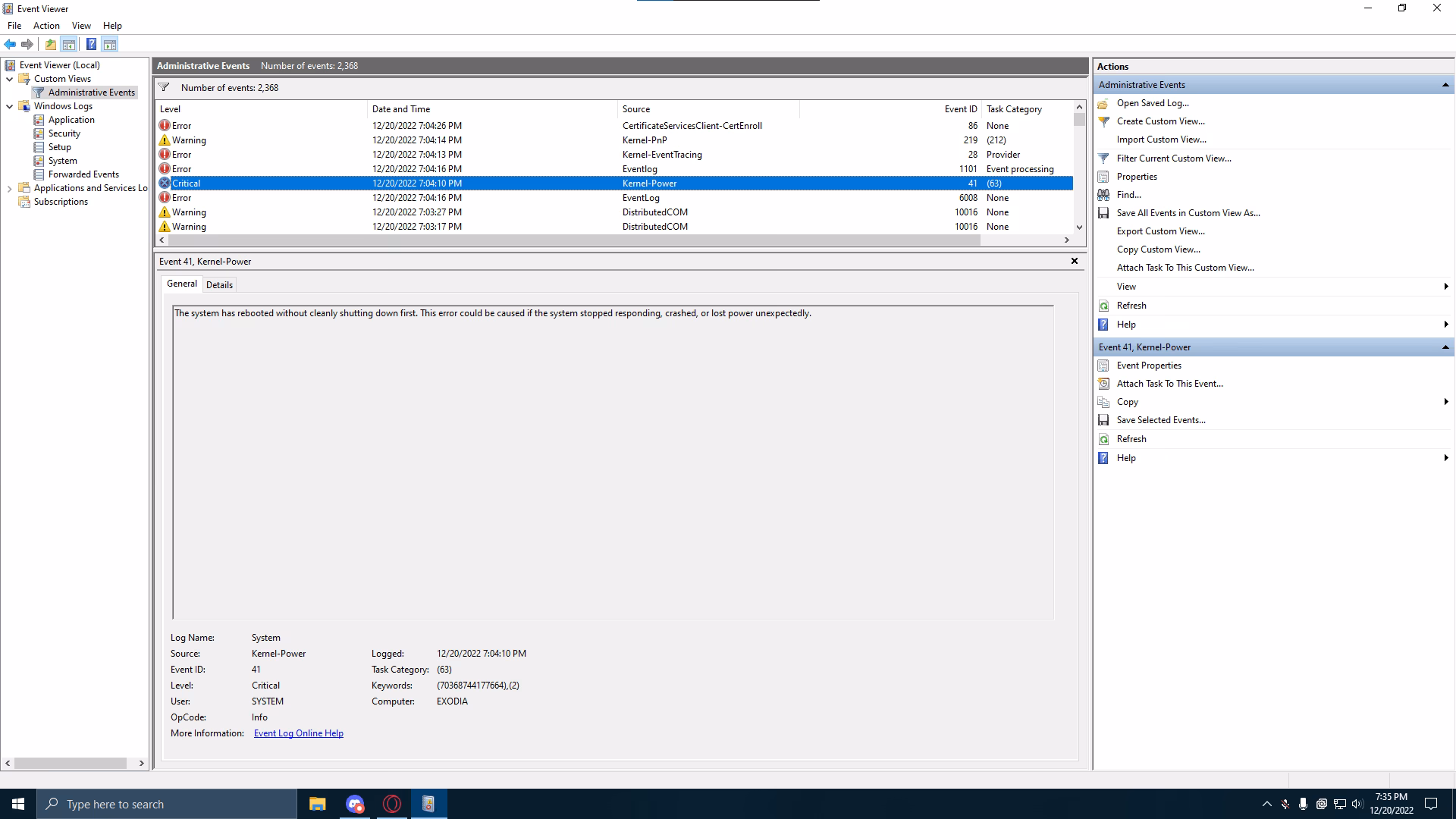Open the Find binoculars action

click(x=1103, y=195)
